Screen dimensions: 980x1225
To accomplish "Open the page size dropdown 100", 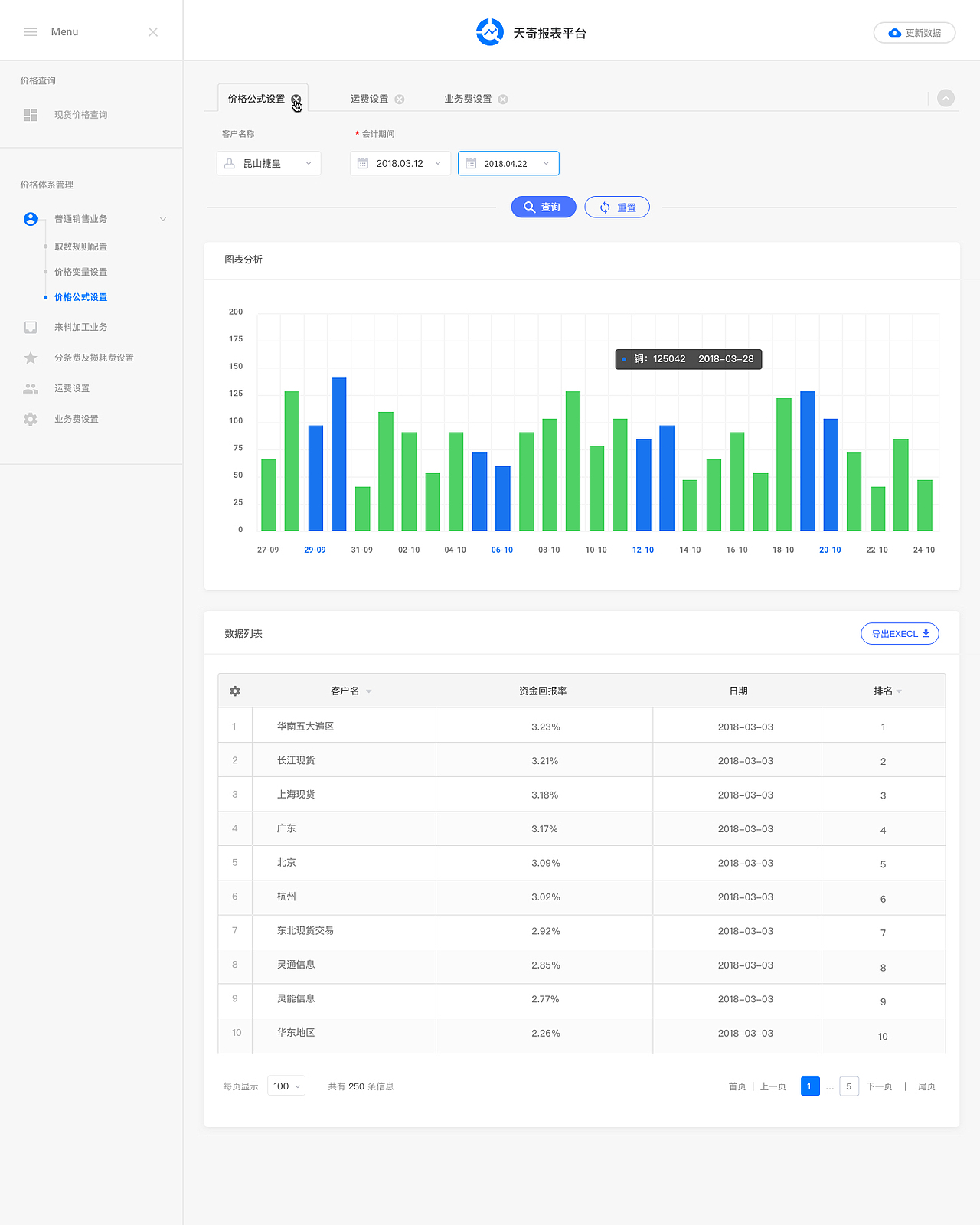I will coord(286,1086).
